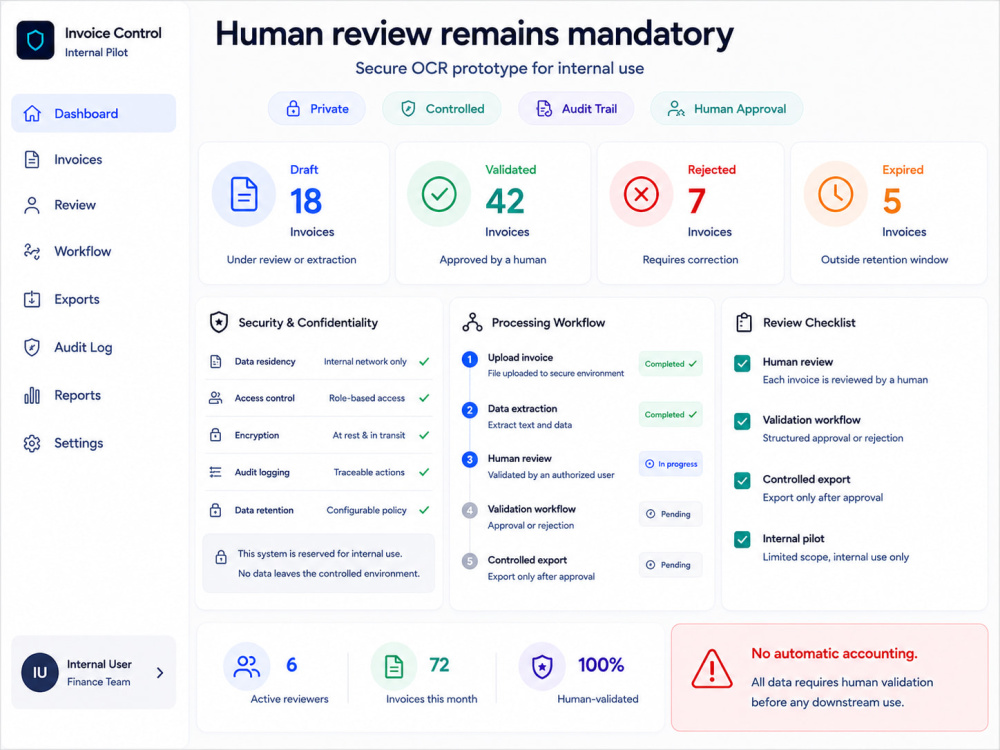Screen dimensions: 1000x750
Task: Open the Exports menu item
Action: pyautogui.click(x=94, y=299)
